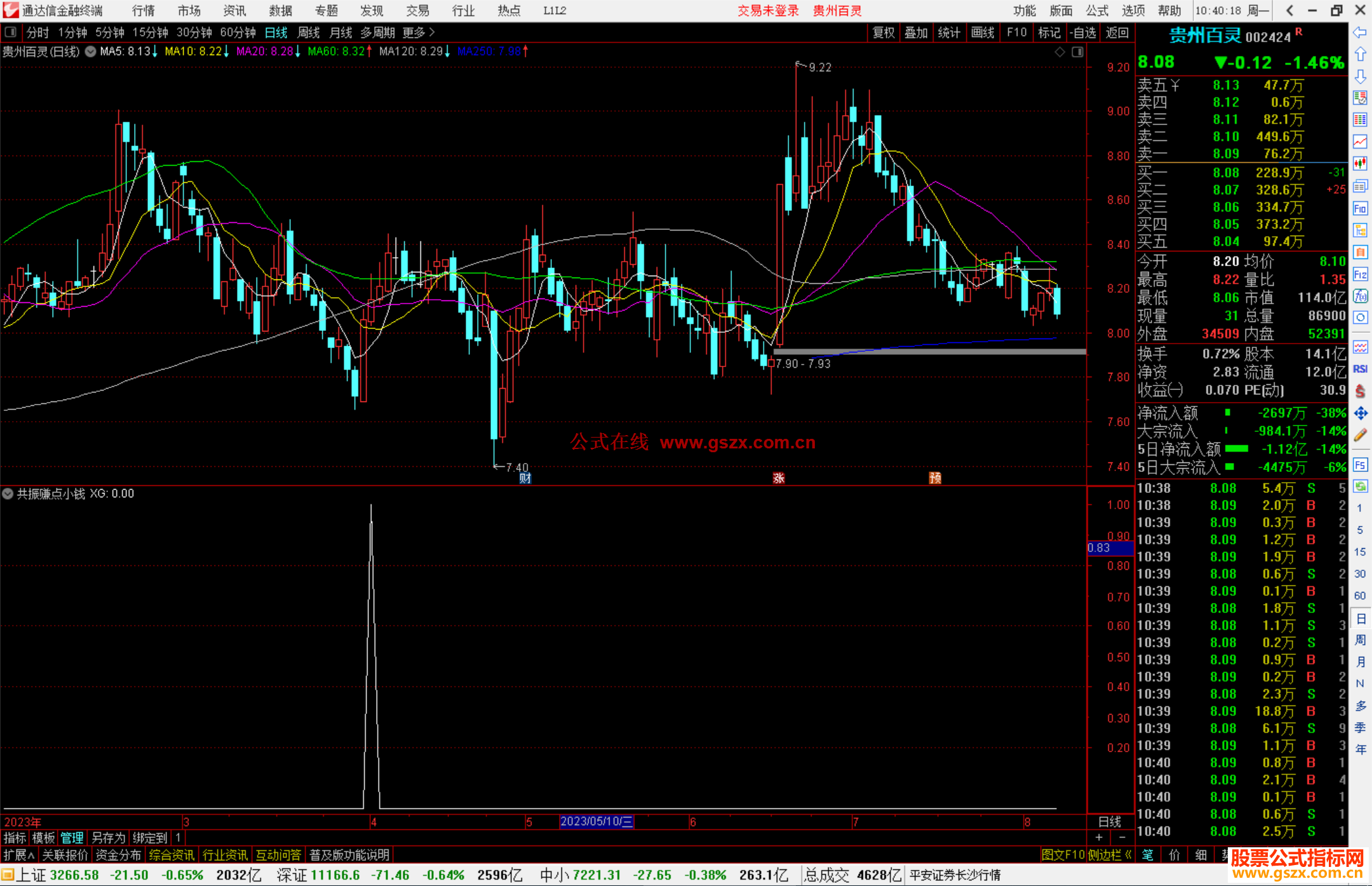Click the line trend chart sidebar icon
1372x886 pixels.
pyautogui.click(x=1360, y=142)
